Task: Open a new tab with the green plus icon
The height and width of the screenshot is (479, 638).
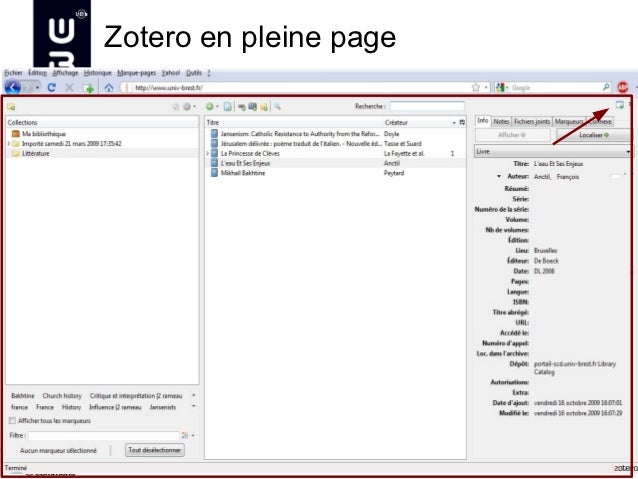Action: tap(88, 88)
